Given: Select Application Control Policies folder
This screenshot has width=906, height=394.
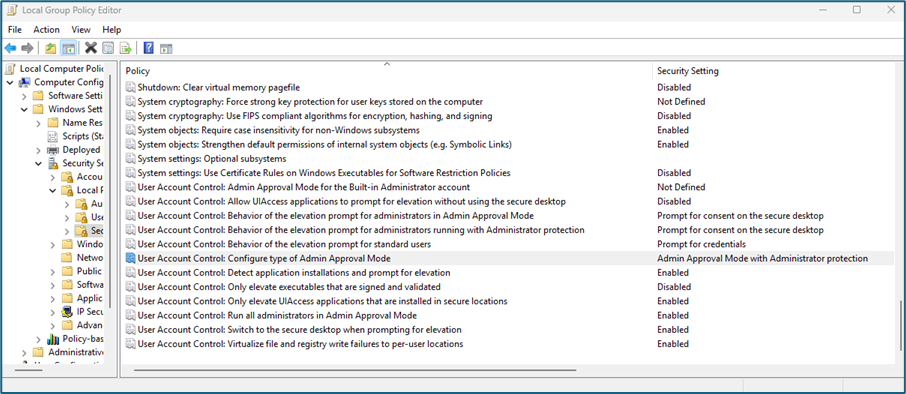Looking at the screenshot, I should [x=82, y=298].
